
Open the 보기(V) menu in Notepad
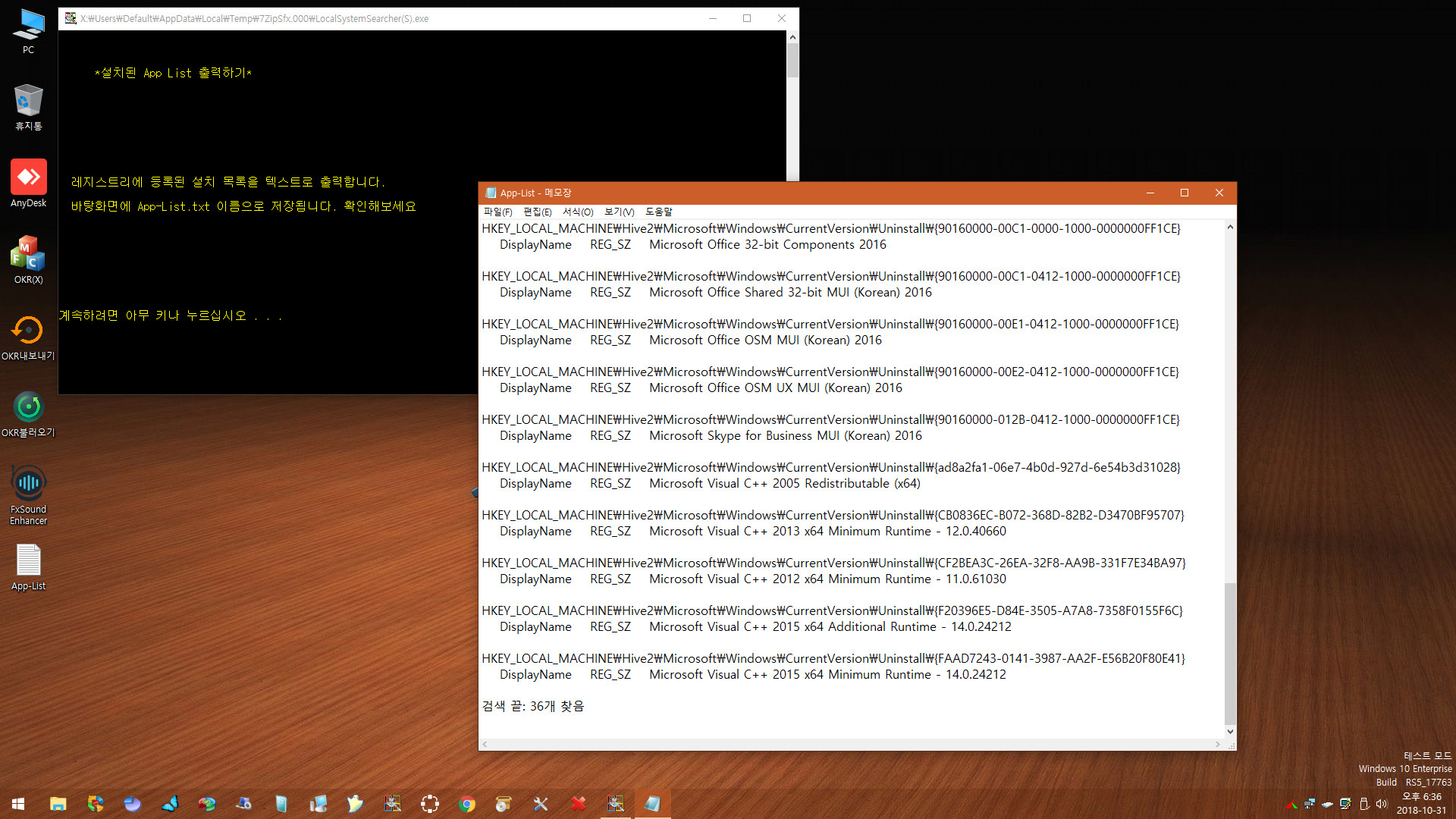coord(620,212)
